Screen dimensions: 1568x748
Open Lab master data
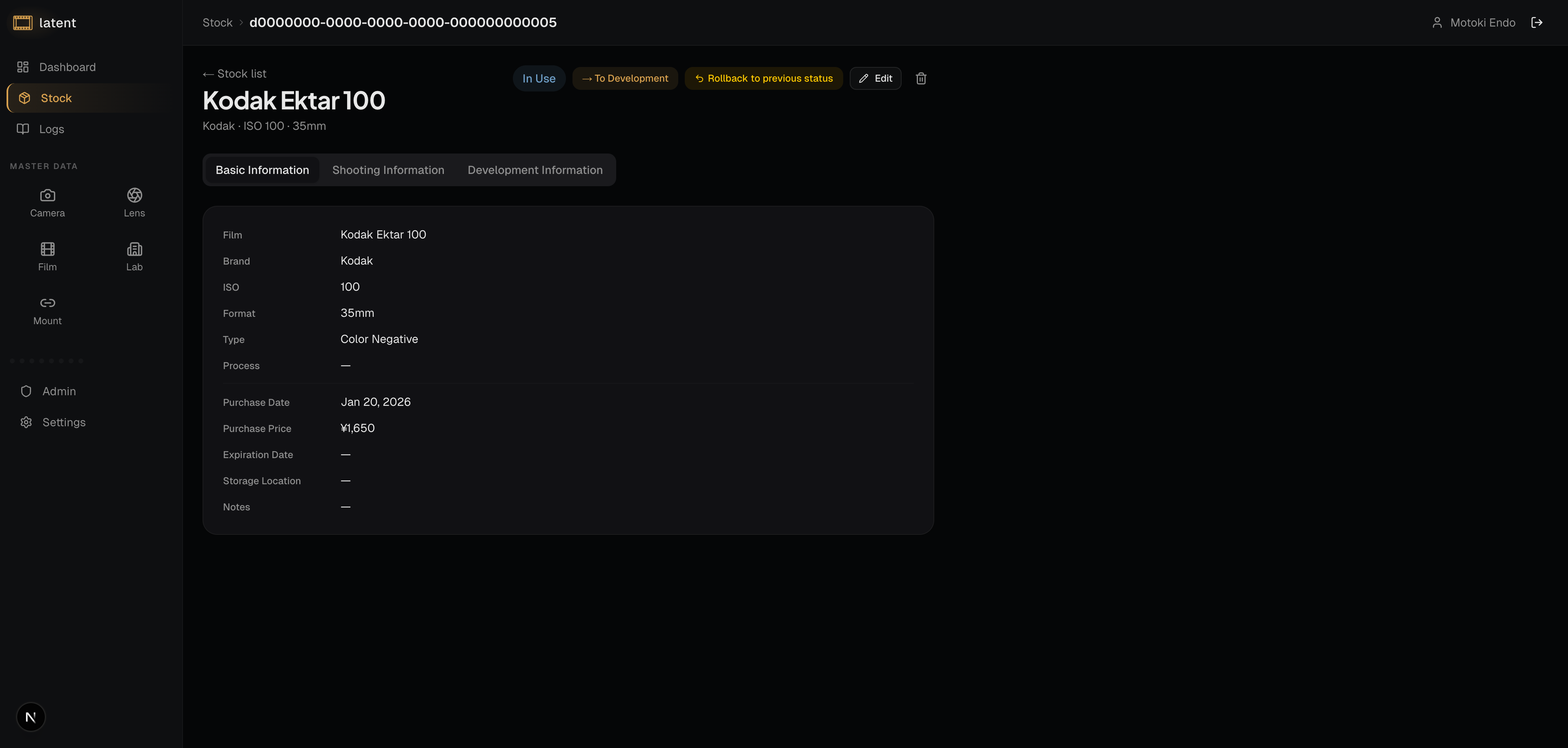[134, 256]
